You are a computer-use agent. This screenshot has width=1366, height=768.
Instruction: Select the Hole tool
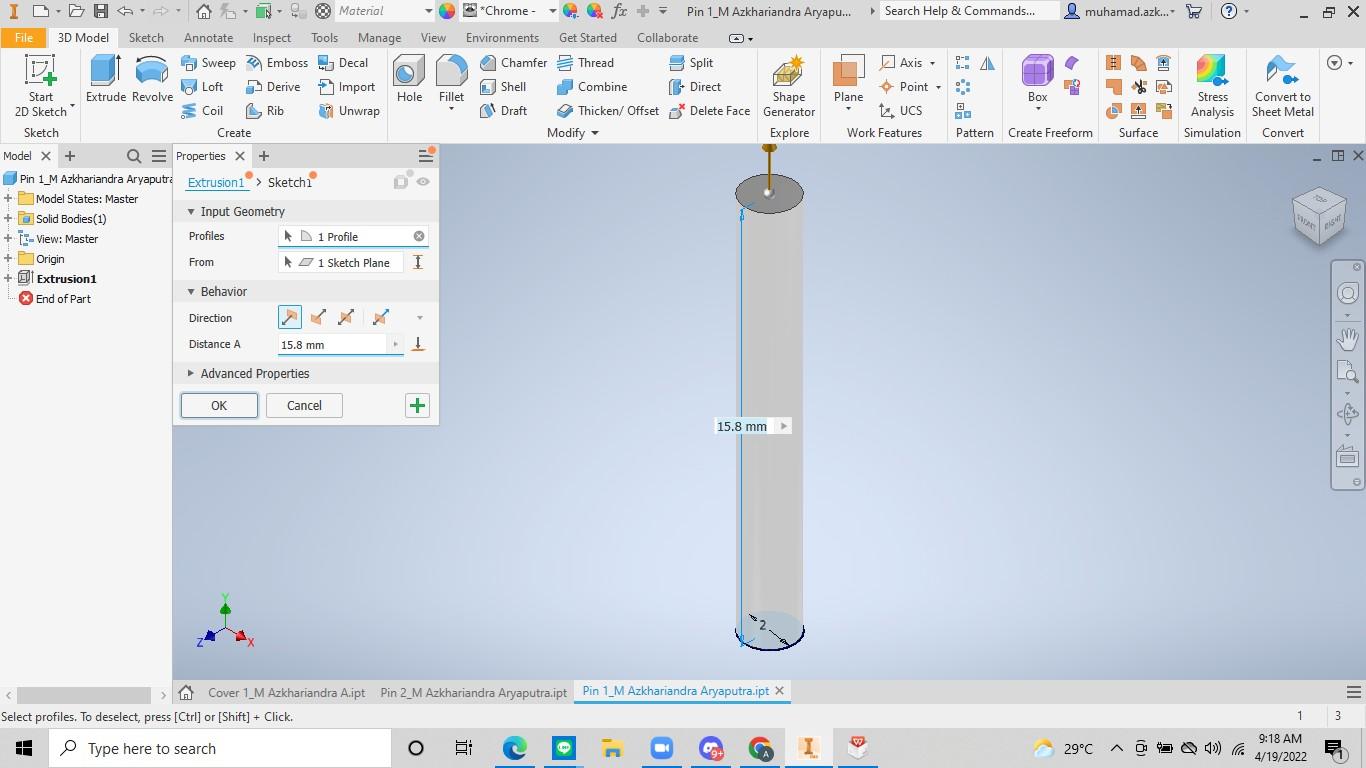tap(409, 78)
